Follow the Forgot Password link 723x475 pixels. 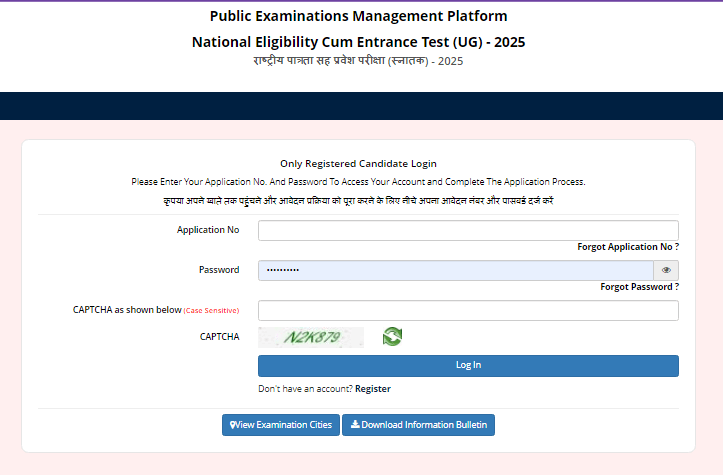click(x=639, y=287)
